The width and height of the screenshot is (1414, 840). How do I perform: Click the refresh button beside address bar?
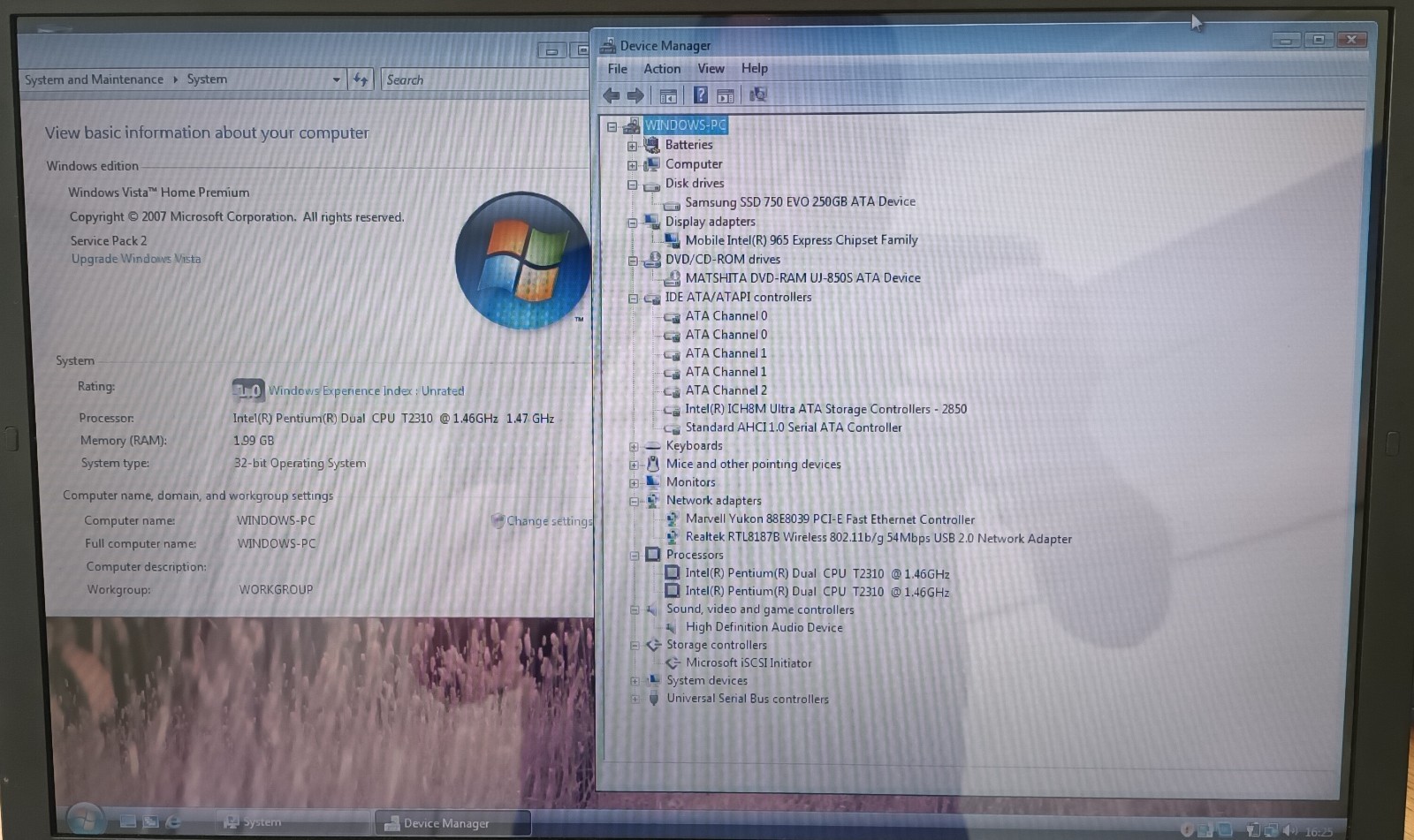361,79
